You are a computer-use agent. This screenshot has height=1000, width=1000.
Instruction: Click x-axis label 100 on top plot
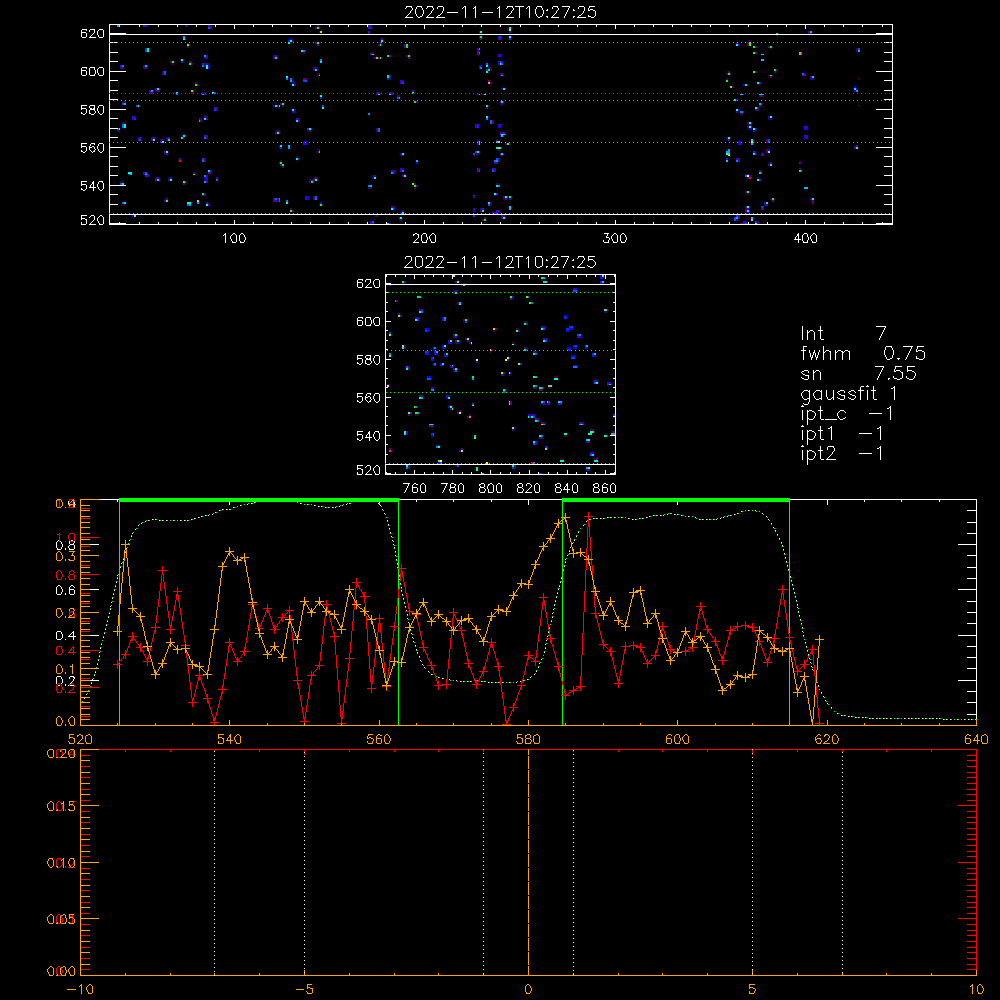(234, 239)
